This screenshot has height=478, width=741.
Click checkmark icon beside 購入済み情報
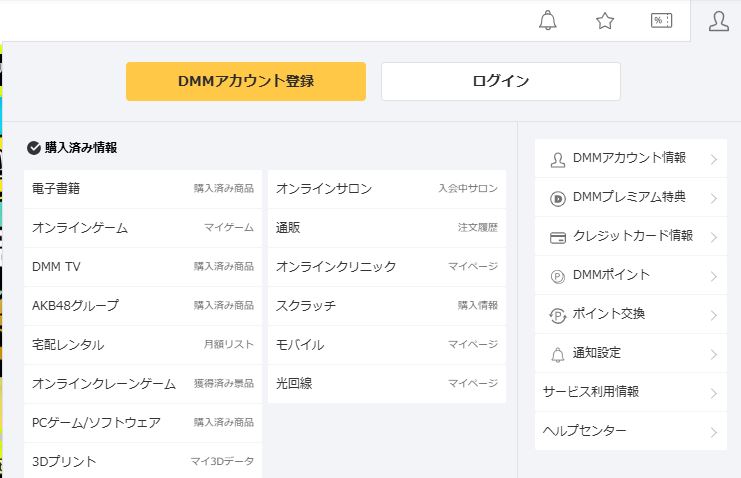[x=34, y=148]
